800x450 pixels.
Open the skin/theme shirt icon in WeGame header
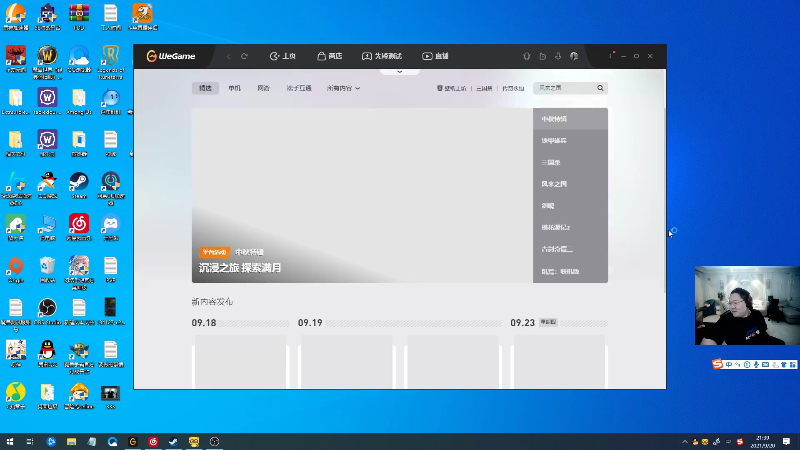(527, 56)
